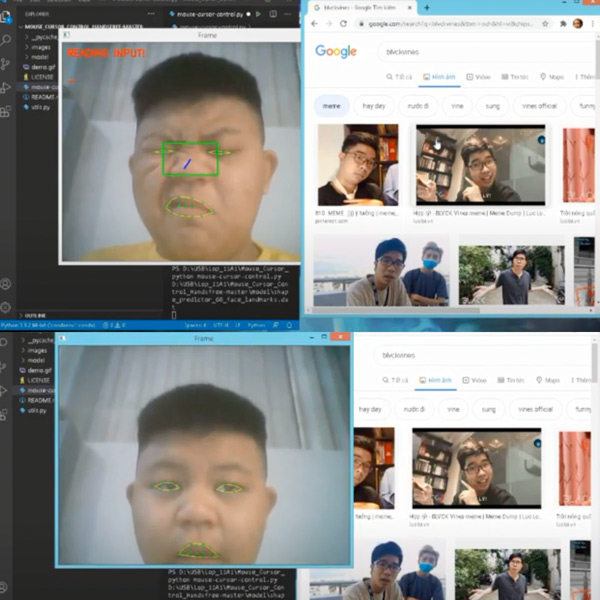The image size is (600, 600).
Task: Open the Run and Debug view
Action: [x=6, y=85]
